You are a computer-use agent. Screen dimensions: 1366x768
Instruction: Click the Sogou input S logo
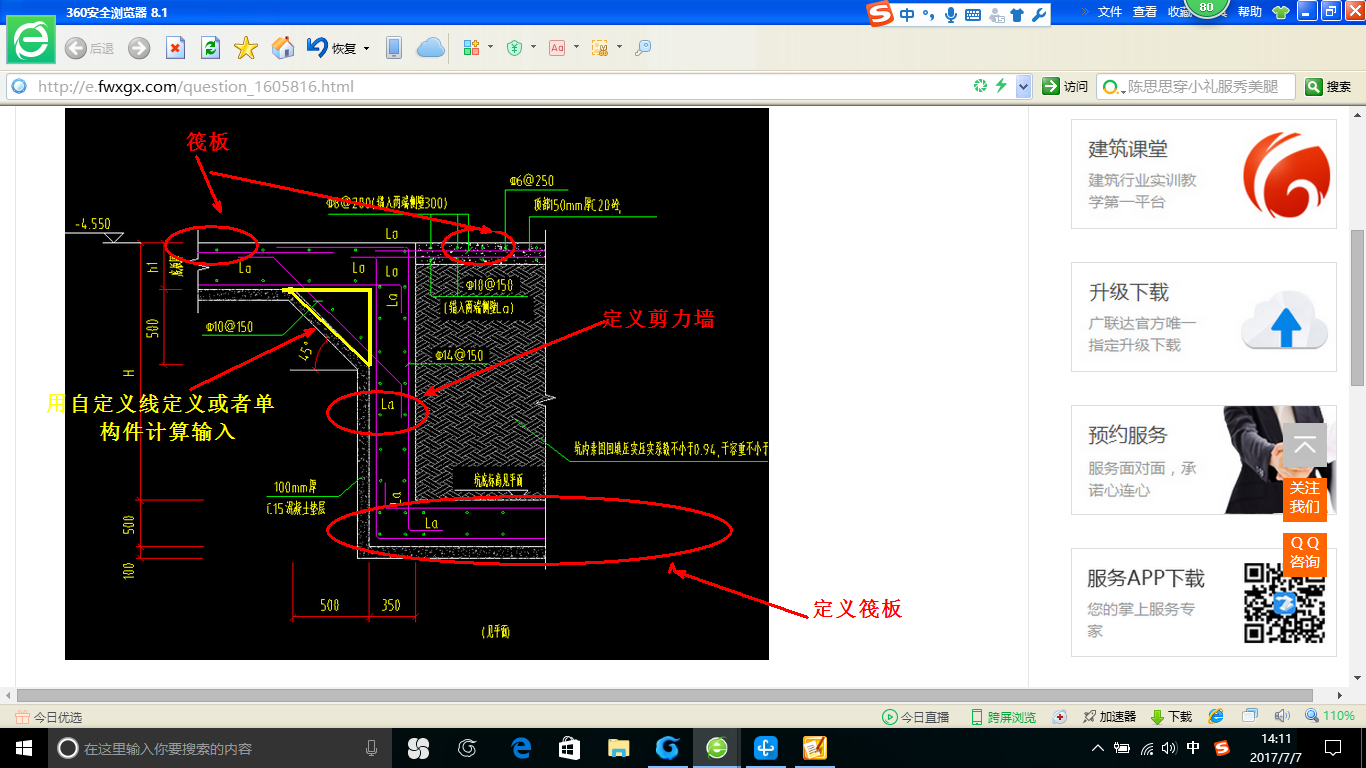880,14
